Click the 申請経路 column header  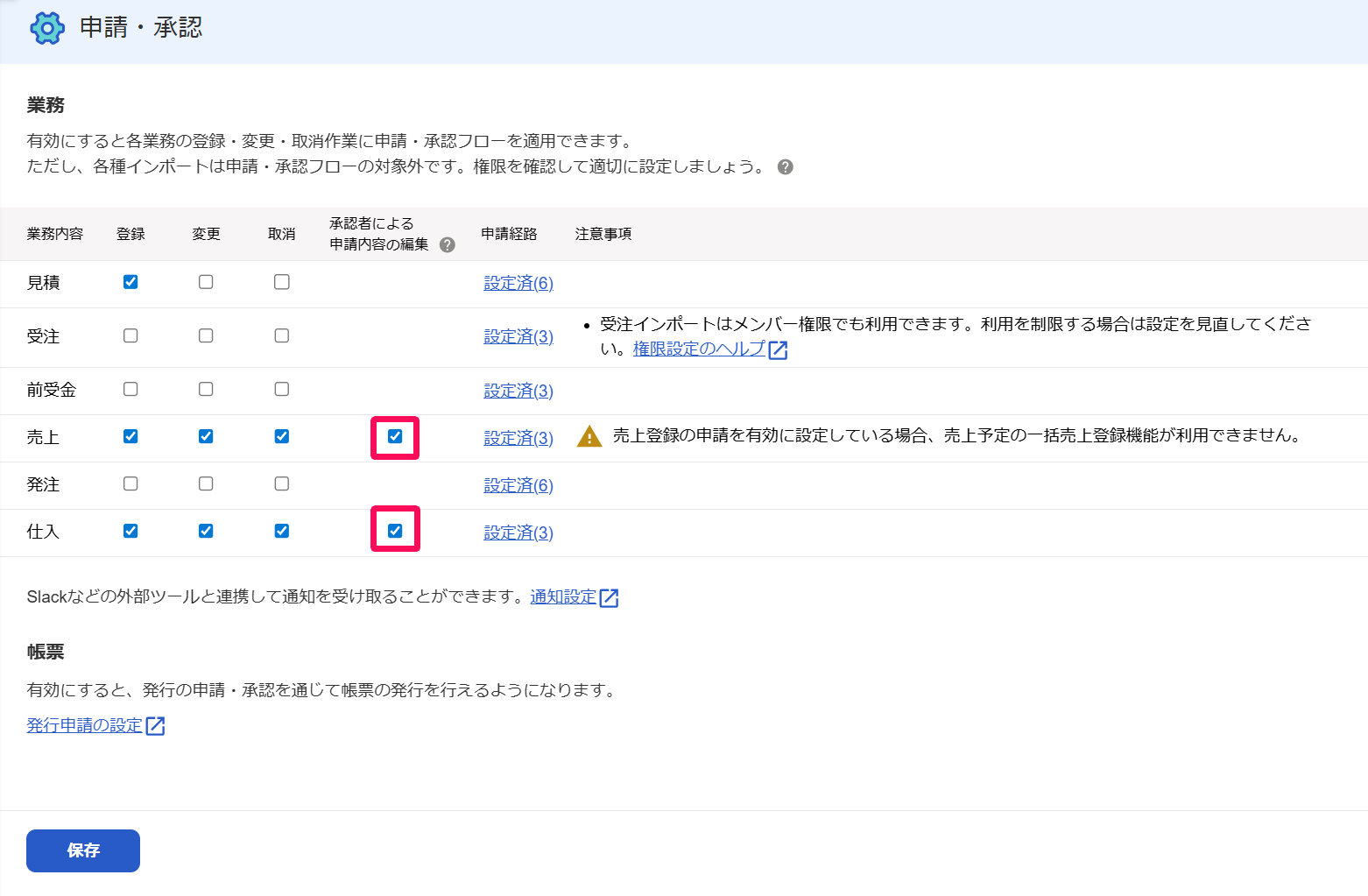509,234
